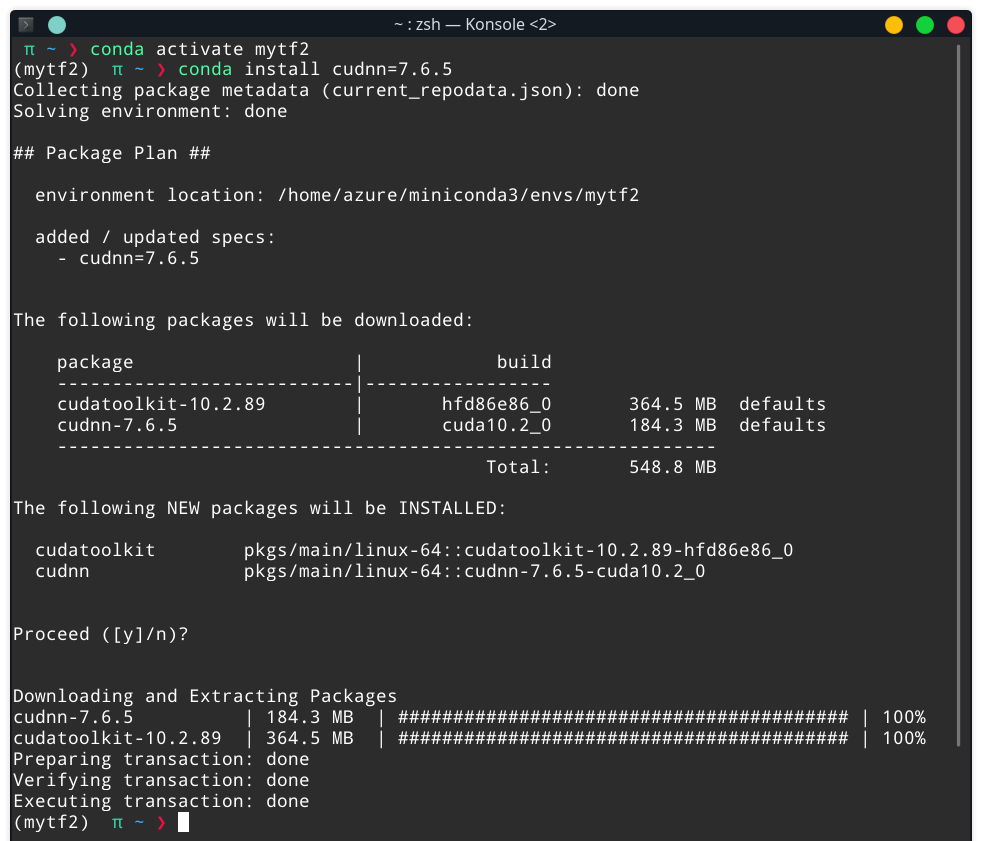Click the build string 'hfd86e86_0' in the table
This screenshot has height=841, width=982.
point(497,405)
